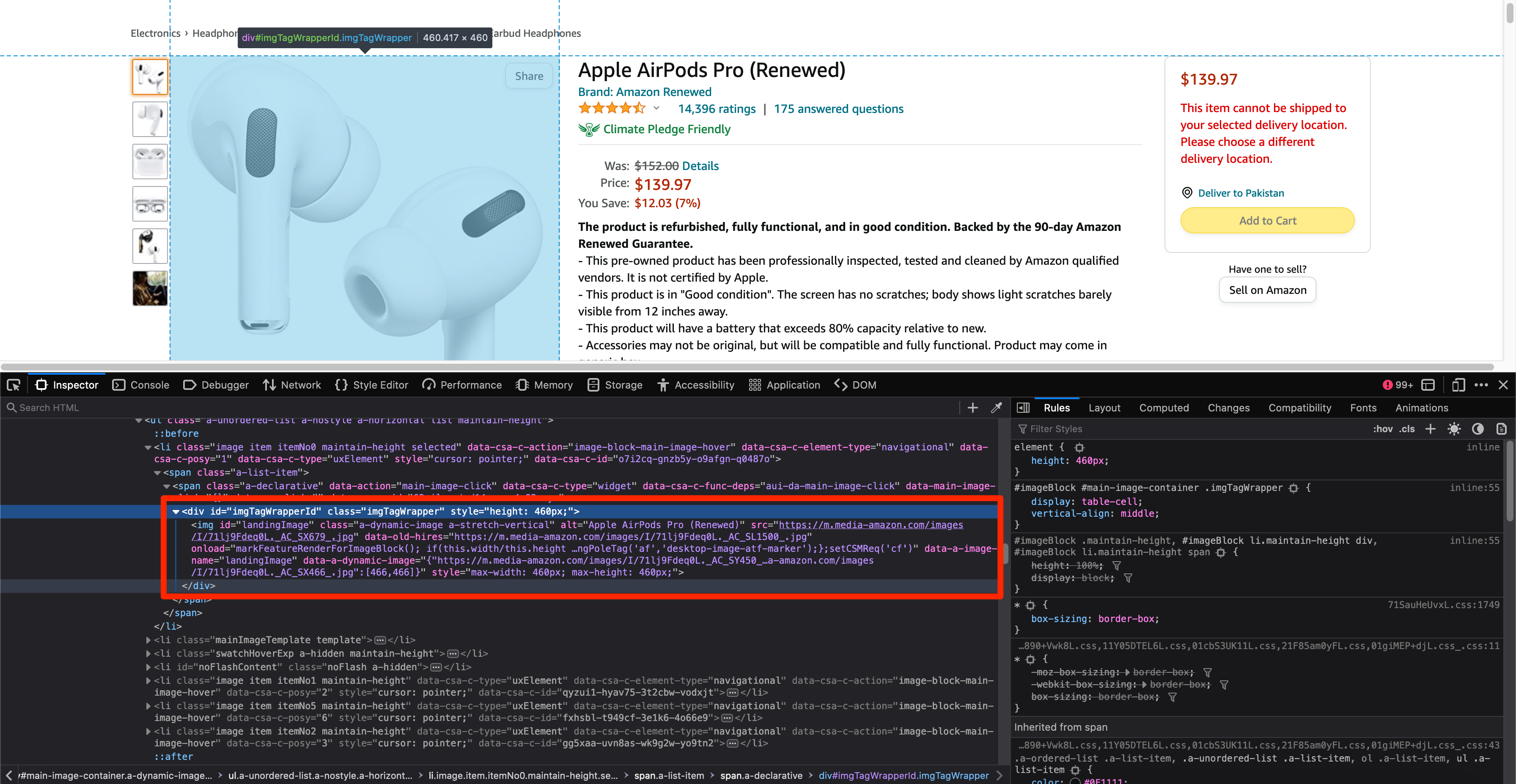Toggle dark color scheme simulation
This screenshot has width=1516, height=784.
coord(1478,429)
